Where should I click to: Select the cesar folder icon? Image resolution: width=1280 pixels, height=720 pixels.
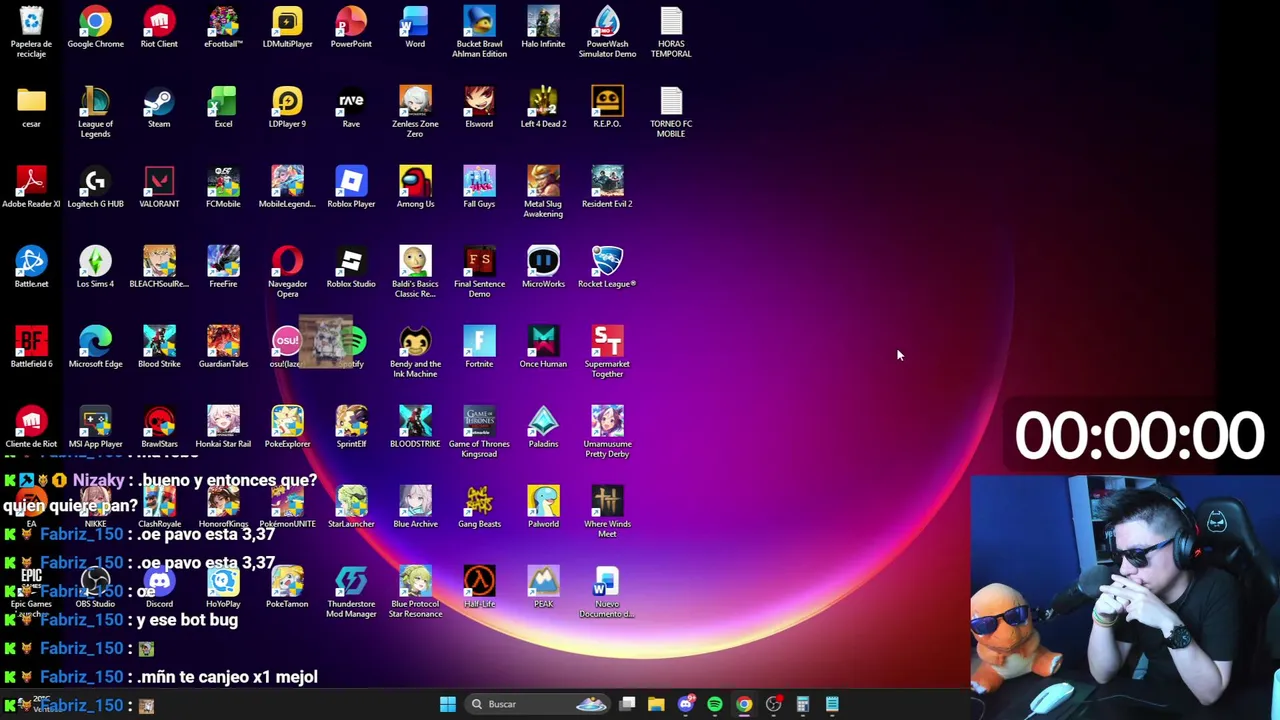point(31,108)
